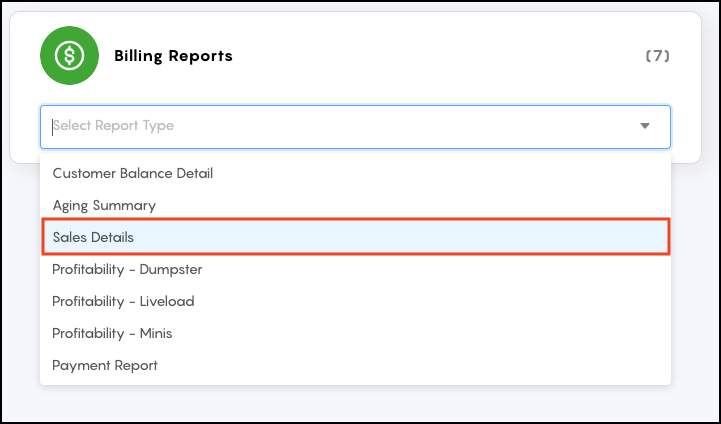Viewport: 721px width, 424px height.
Task: Select the Aging Summary billing report
Action: tap(355, 205)
